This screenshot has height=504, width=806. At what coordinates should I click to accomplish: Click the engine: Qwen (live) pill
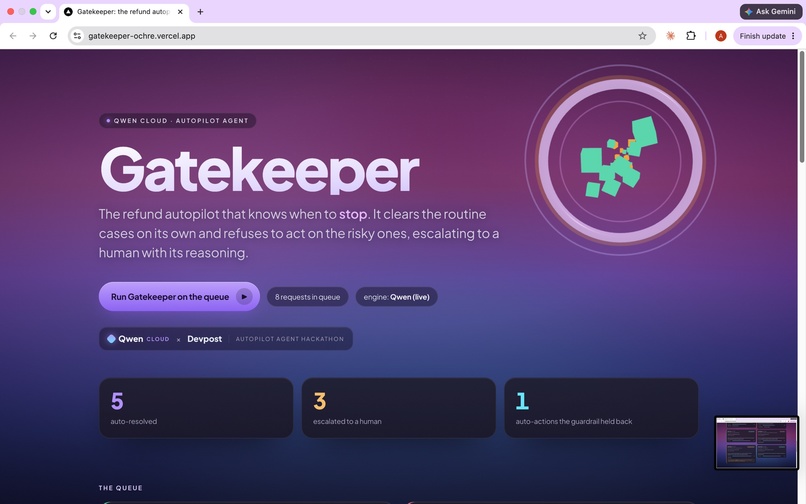(x=396, y=297)
